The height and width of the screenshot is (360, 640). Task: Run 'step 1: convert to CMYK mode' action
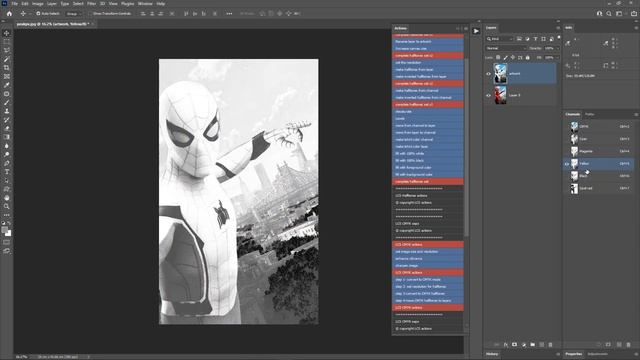point(428,280)
